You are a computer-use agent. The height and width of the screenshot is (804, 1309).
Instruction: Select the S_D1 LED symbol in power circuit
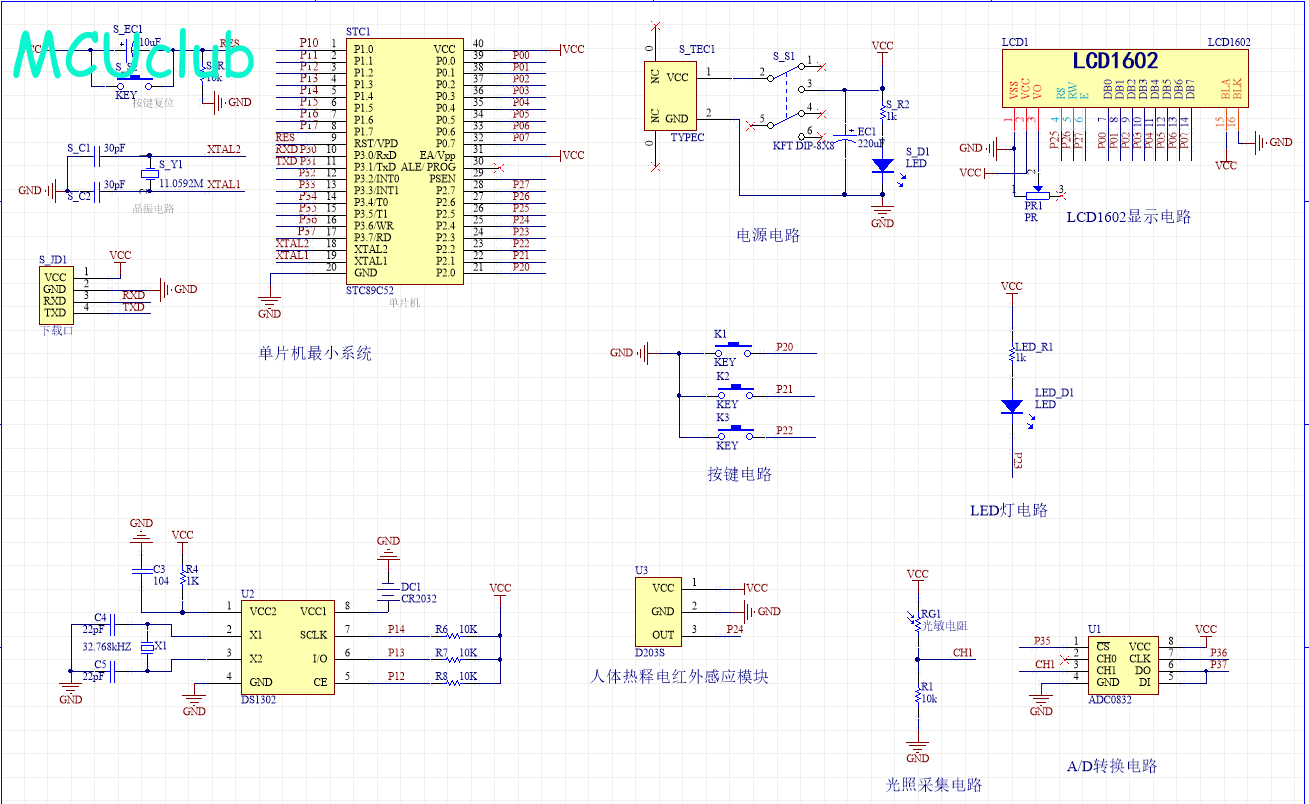[882, 166]
